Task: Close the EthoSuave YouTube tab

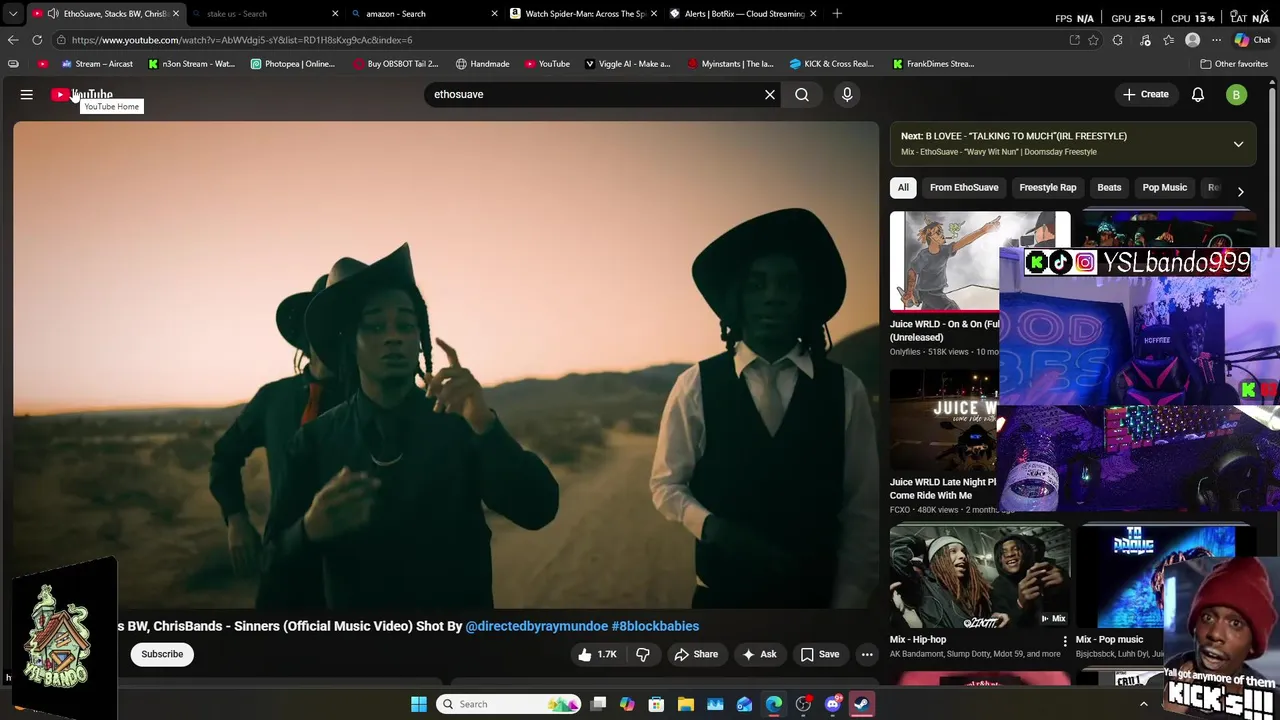Action: 175,14
